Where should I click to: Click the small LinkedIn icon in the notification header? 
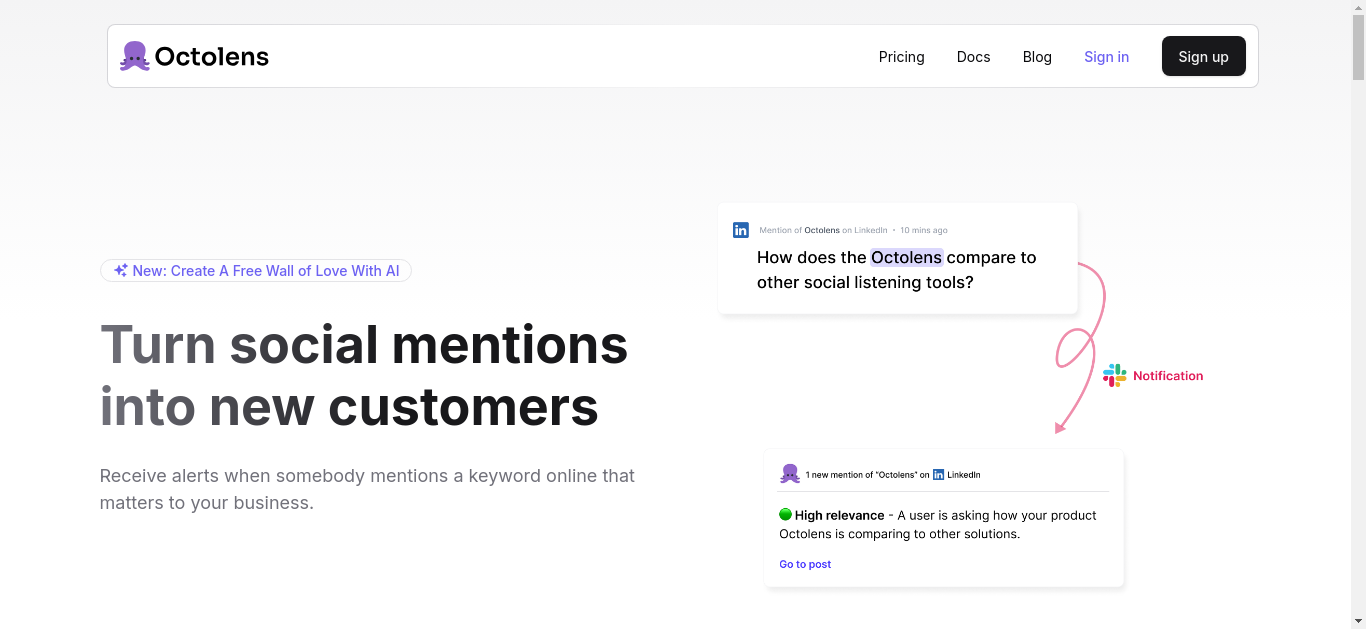pos(938,475)
